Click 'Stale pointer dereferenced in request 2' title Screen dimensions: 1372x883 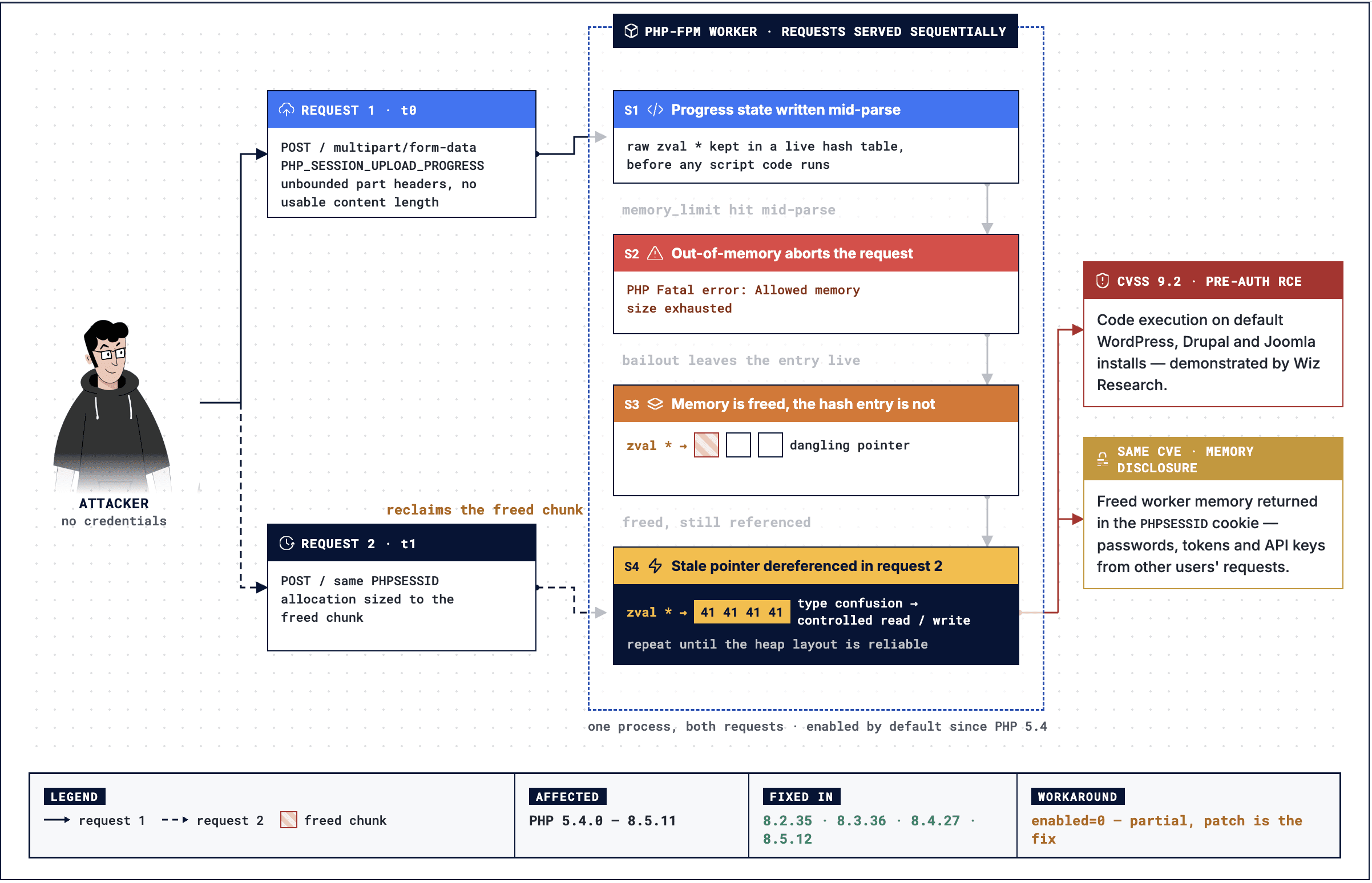tap(808, 566)
